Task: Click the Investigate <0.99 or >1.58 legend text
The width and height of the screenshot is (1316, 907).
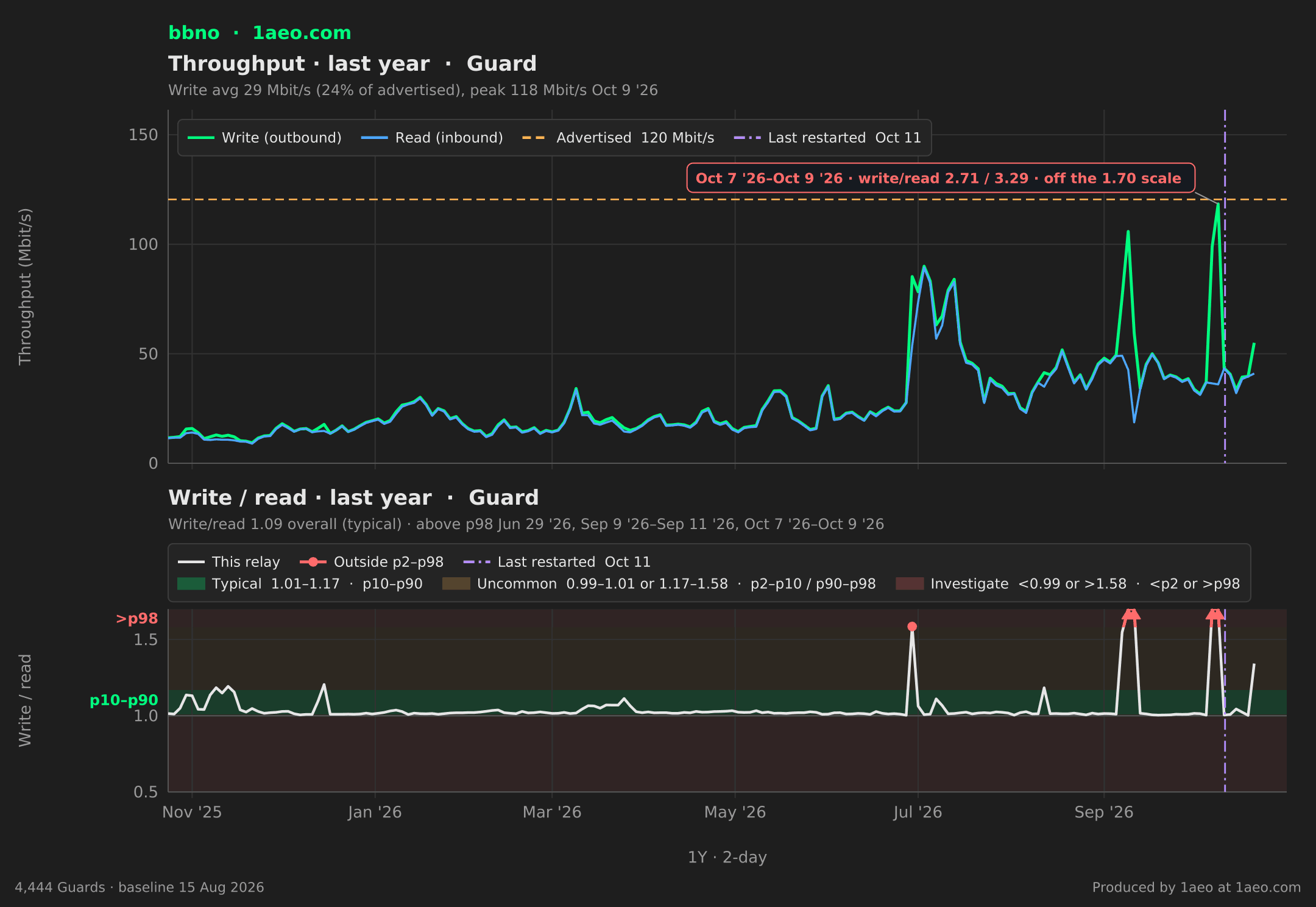Action: coord(1085,584)
